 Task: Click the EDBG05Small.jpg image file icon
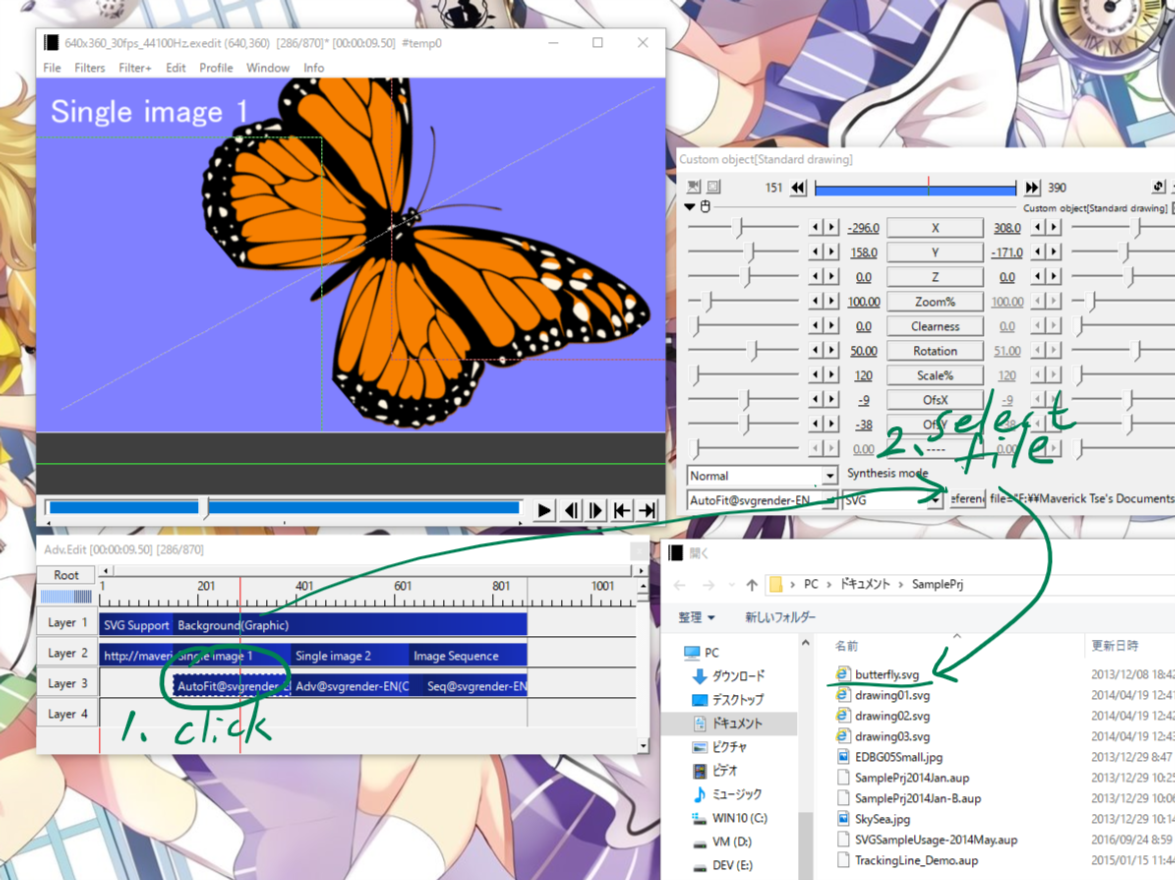click(842, 757)
